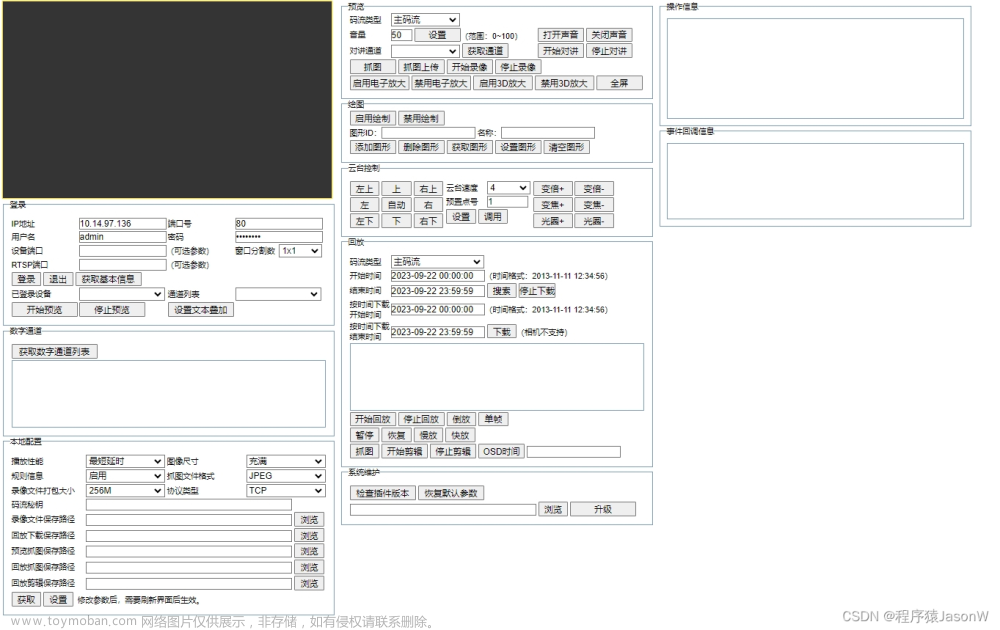Move the PTZ 左上 direction

point(364,189)
